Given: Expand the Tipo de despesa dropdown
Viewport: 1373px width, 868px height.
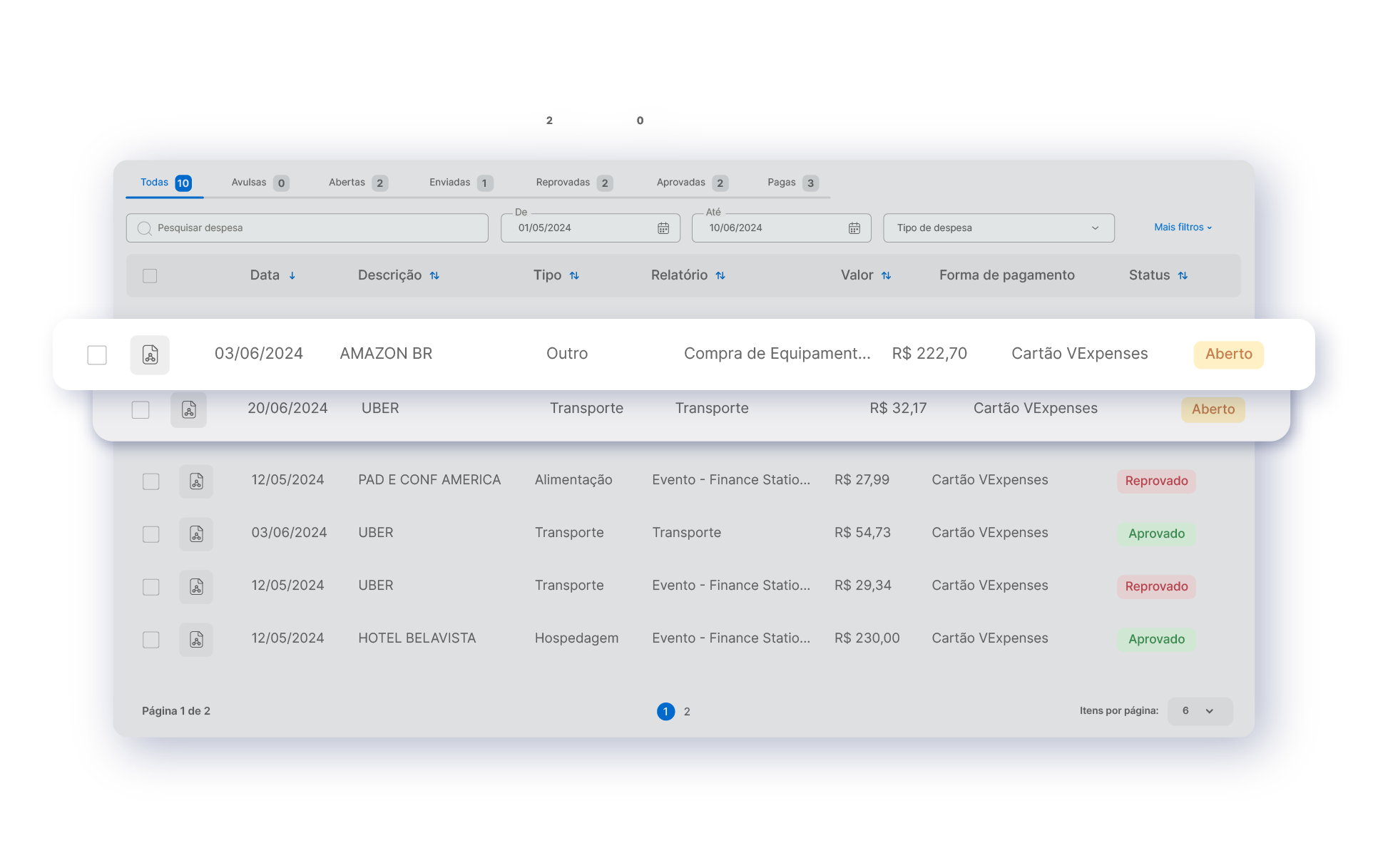Looking at the screenshot, I should [x=998, y=228].
